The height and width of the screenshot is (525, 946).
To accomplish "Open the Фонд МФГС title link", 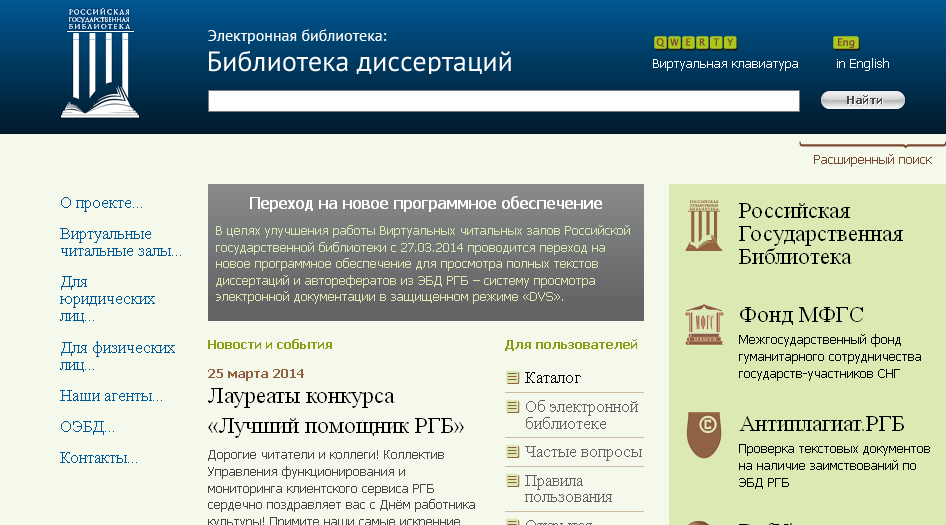I will pyautogui.click(x=801, y=314).
